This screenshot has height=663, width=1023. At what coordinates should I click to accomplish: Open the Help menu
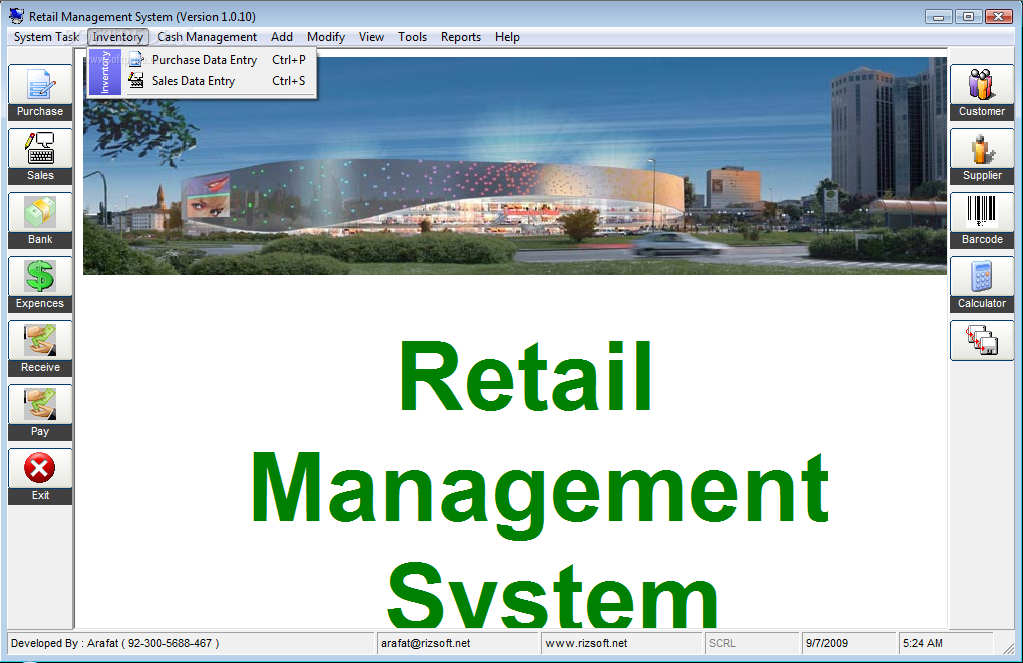click(507, 37)
